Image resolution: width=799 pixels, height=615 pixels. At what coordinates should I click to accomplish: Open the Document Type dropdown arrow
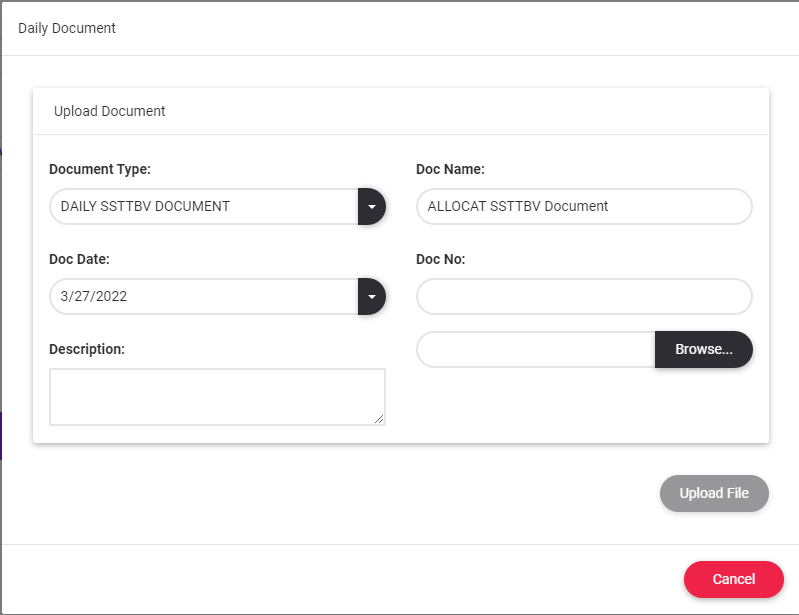pyautogui.click(x=371, y=207)
